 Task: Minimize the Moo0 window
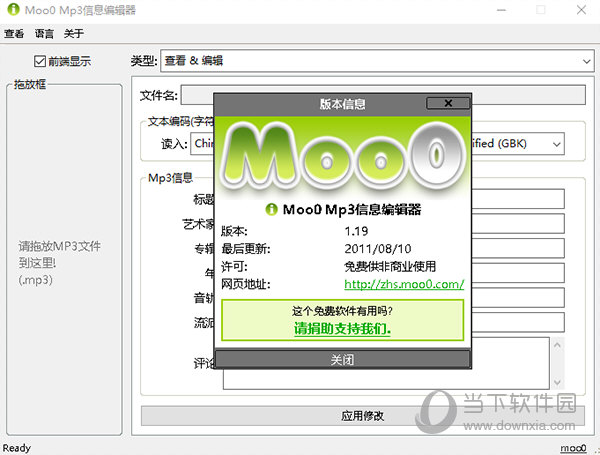(x=502, y=10)
